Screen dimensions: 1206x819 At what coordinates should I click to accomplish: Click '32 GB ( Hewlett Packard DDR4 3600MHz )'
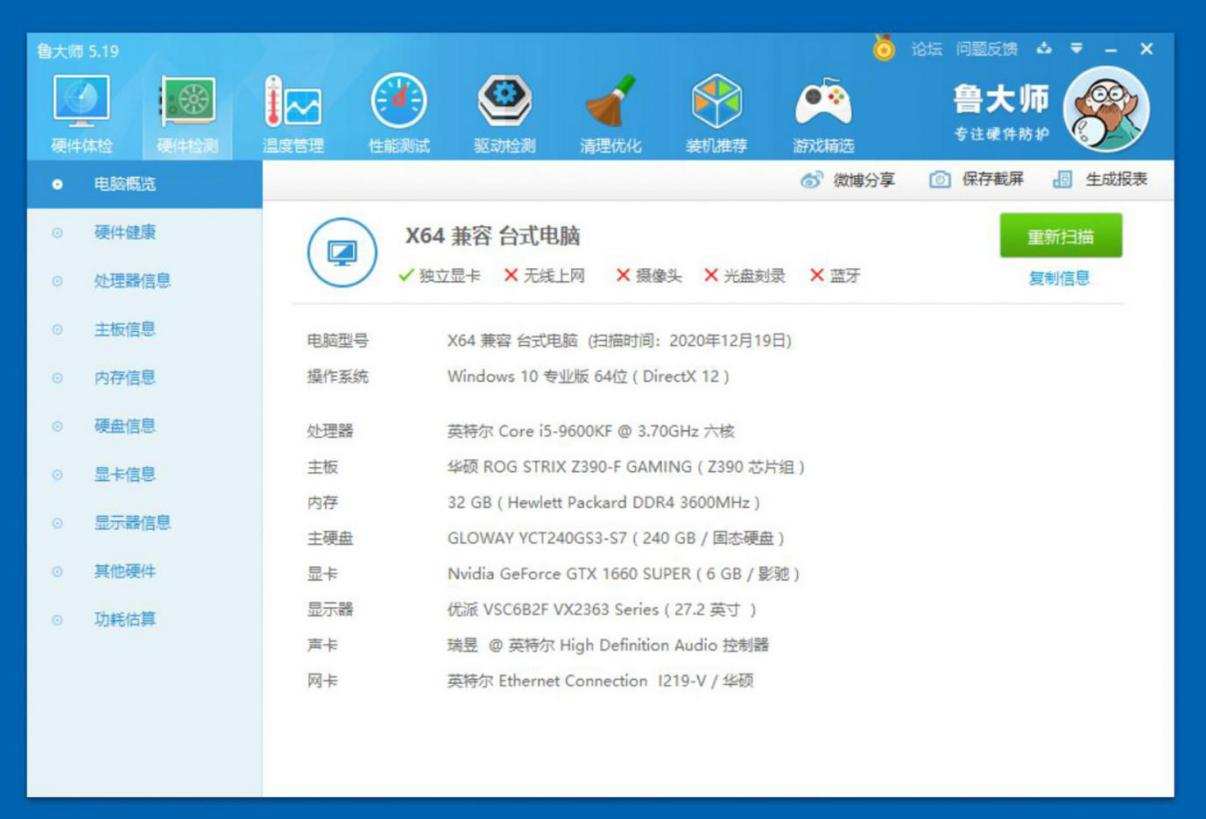pyautogui.click(x=604, y=502)
